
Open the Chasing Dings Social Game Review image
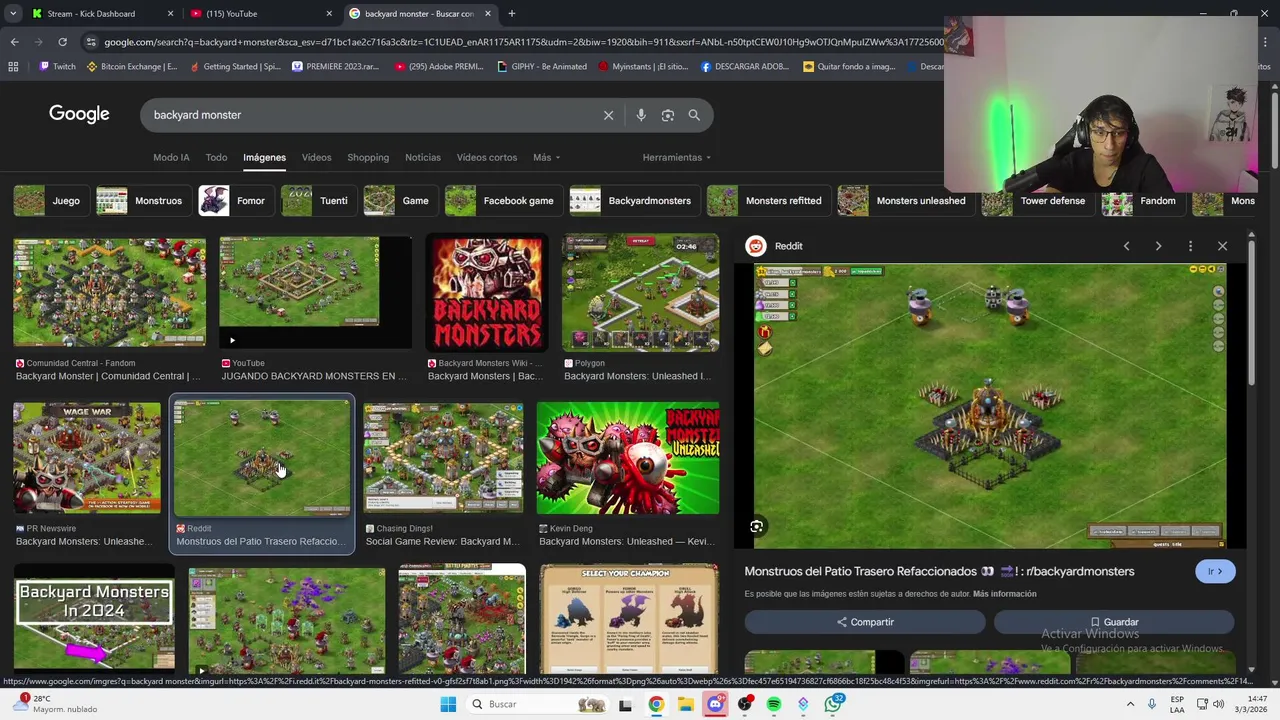(443, 458)
